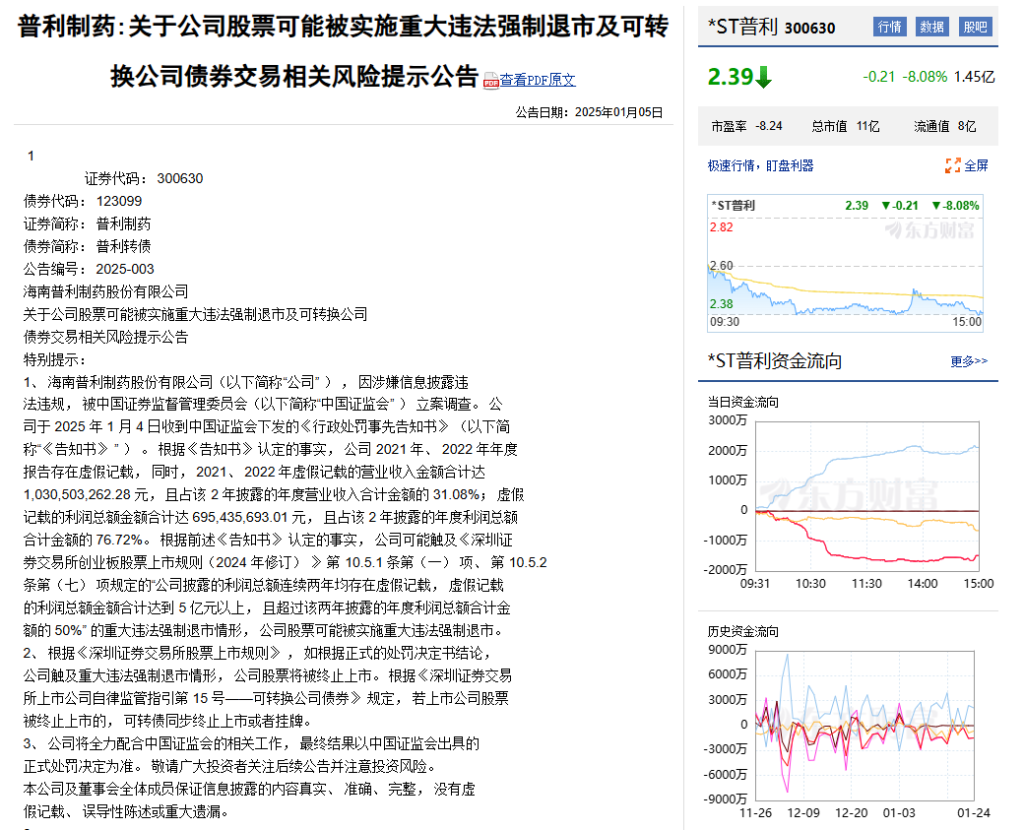Open the 股吧 tab button
The image size is (1024, 830).
[x=975, y=27]
